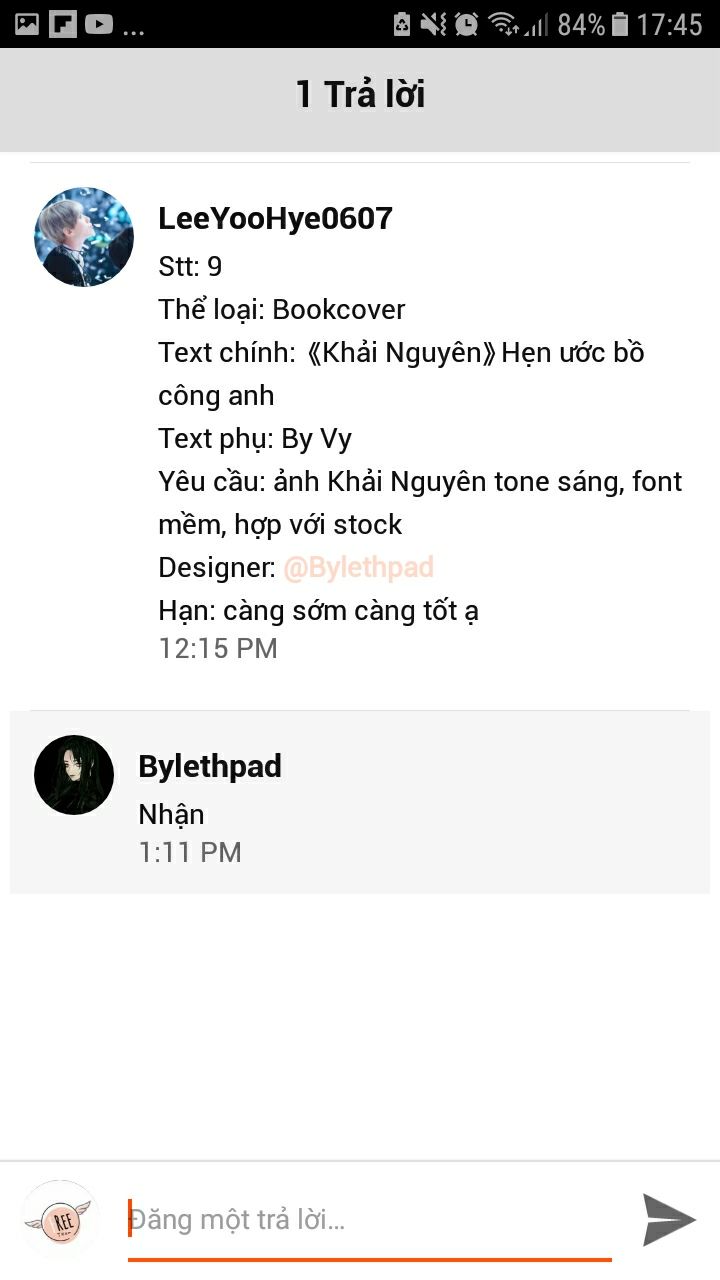Open the Bylethpad username in reply
Image resolution: width=720 pixels, height=1280 pixels.
pos(210,767)
